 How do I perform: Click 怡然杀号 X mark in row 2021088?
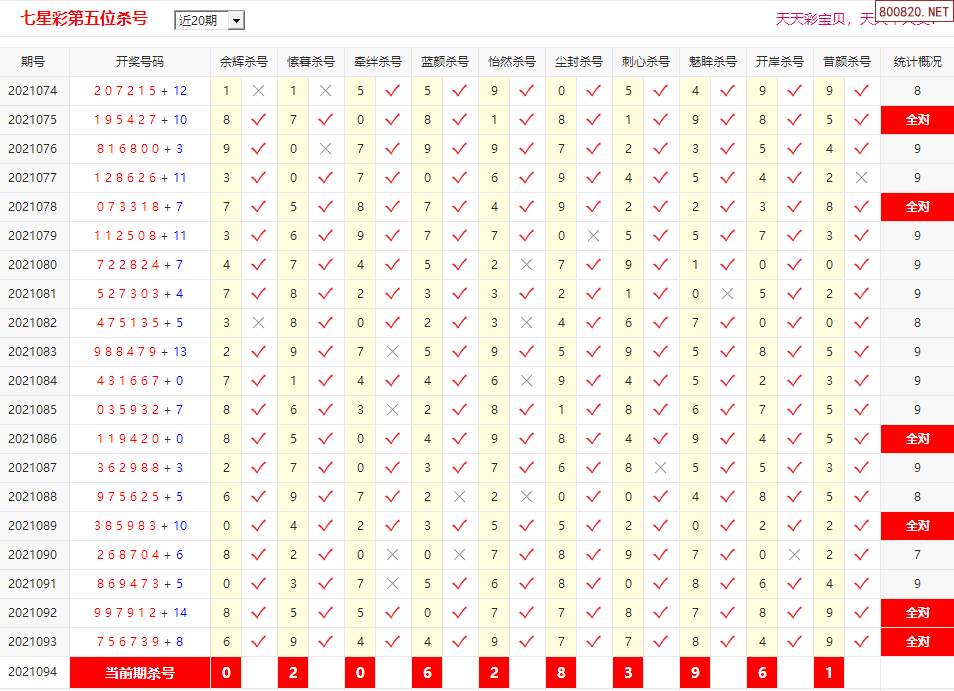pyautogui.click(x=526, y=496)
